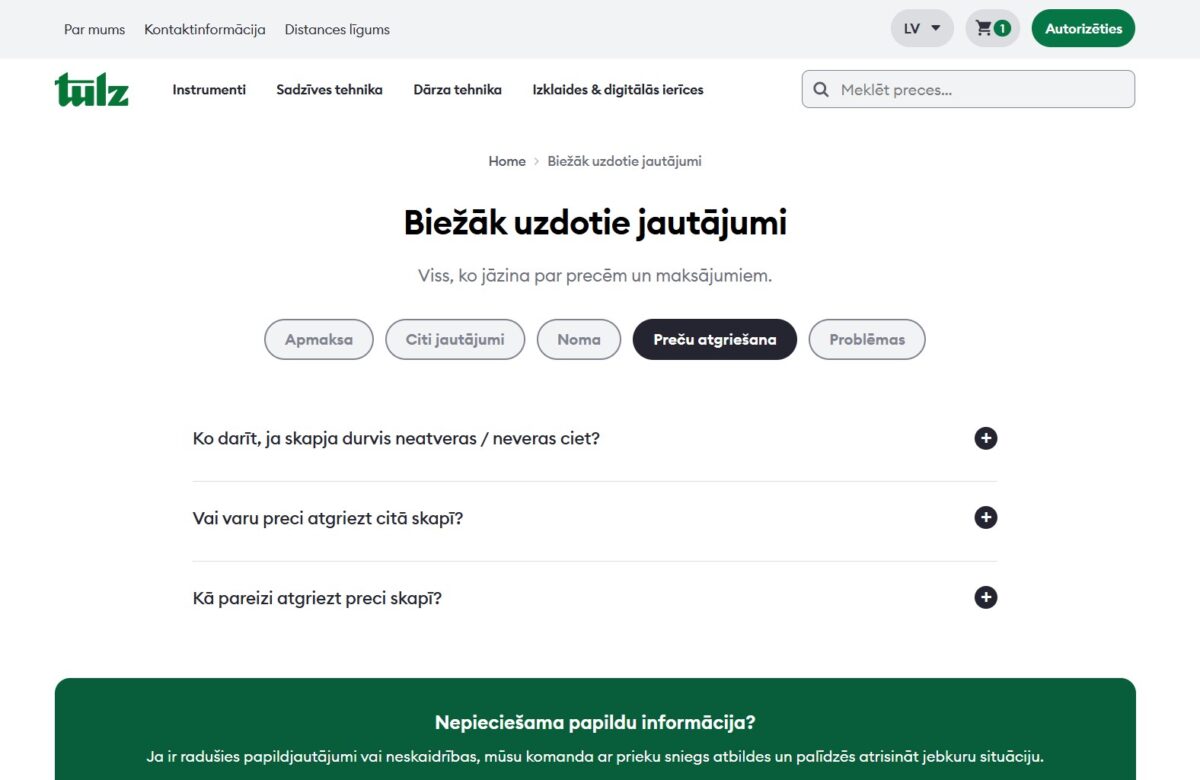Open the 'Instrumenti' menu
The height and width of the screenshot is (780, 1200).
pos(209,89)
